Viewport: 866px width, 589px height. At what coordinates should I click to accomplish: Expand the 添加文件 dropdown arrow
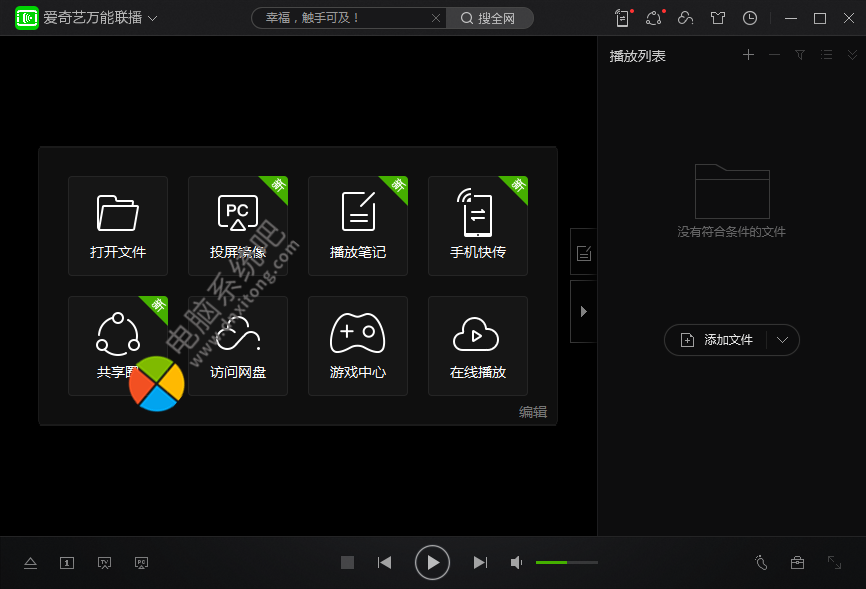pos(783,340)
